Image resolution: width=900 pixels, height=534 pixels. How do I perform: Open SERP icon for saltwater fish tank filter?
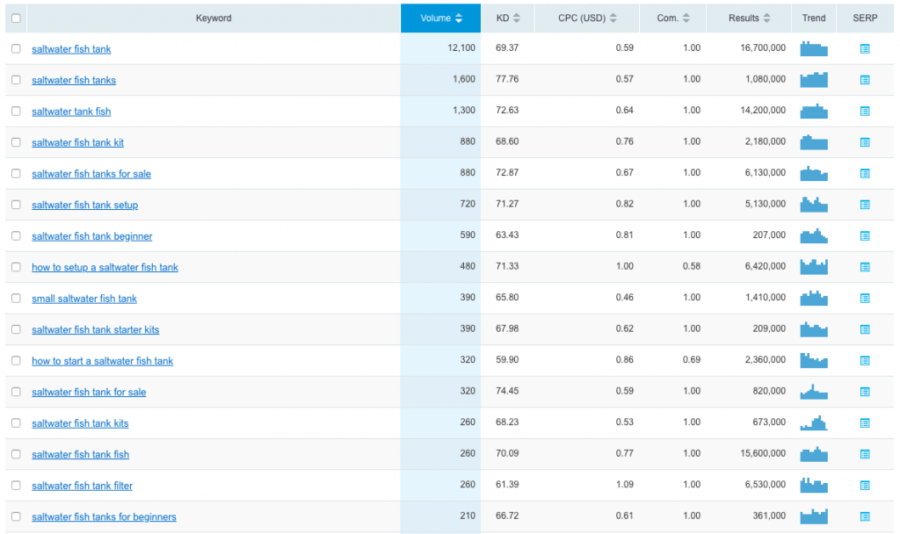tap(864, 485)
